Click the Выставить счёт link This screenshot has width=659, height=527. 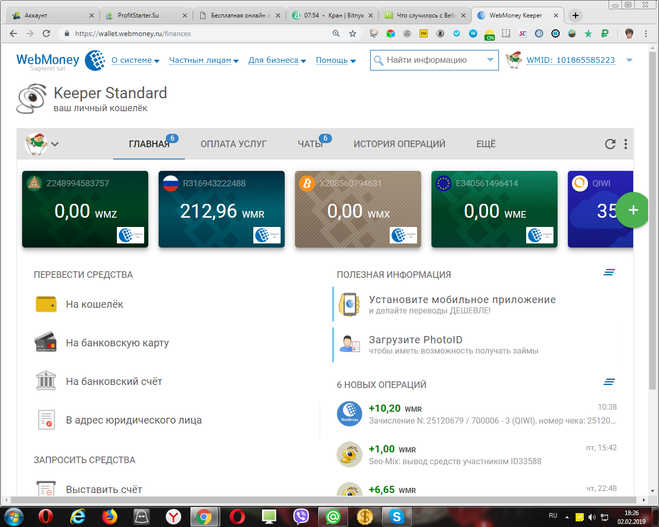[103, 489]
